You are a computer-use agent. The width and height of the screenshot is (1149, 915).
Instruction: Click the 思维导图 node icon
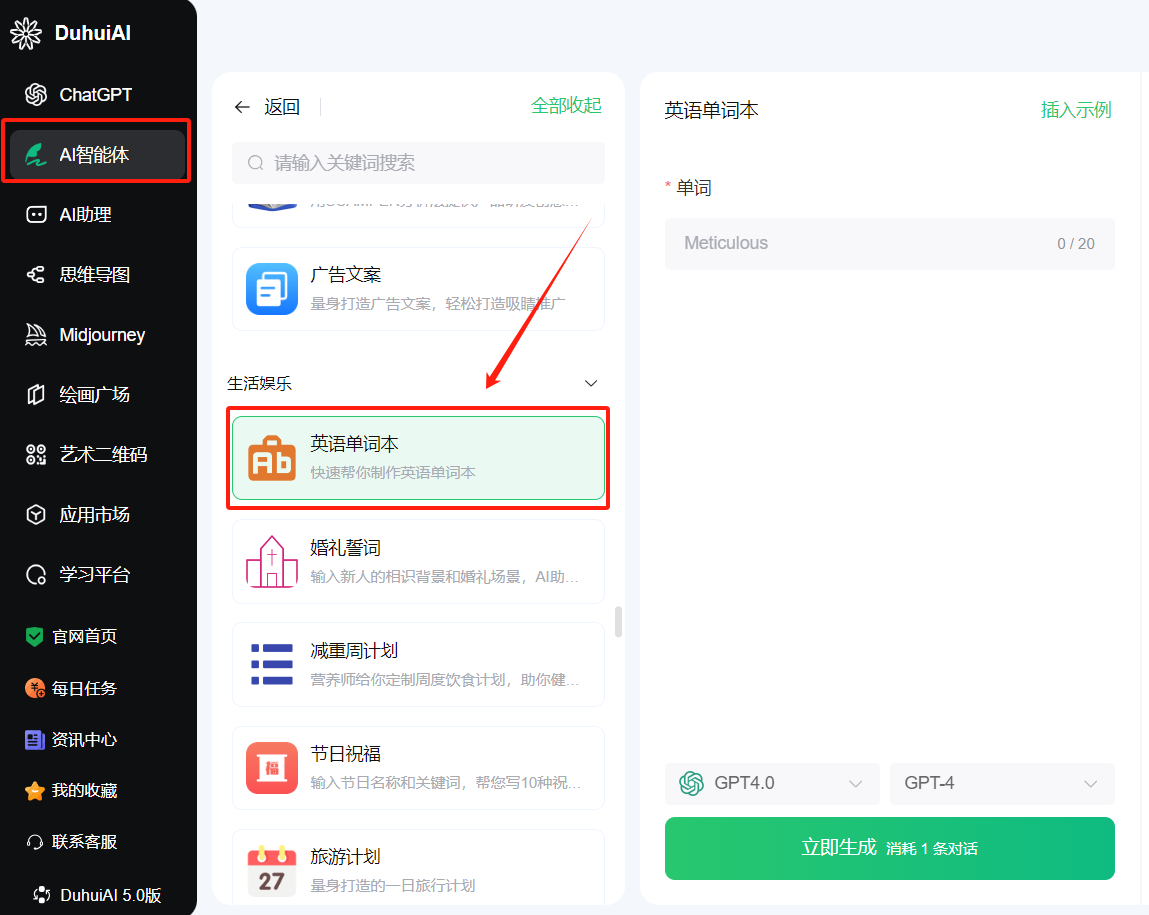[x=36, y=275]
